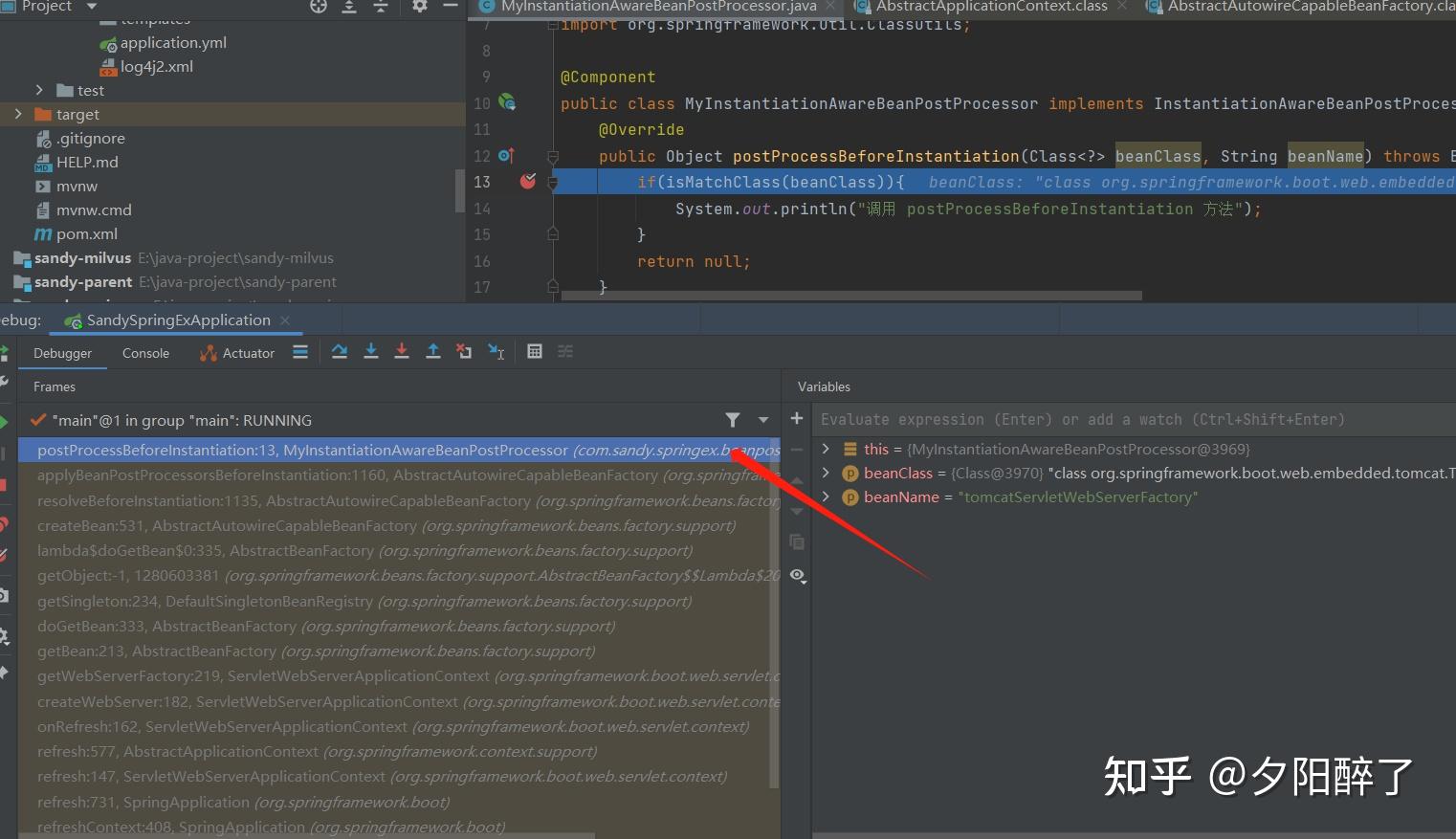Click the Step Out debugger icon
This screenshot has width=1456, height=839.
pyautogui.click(x=432, y=351)
